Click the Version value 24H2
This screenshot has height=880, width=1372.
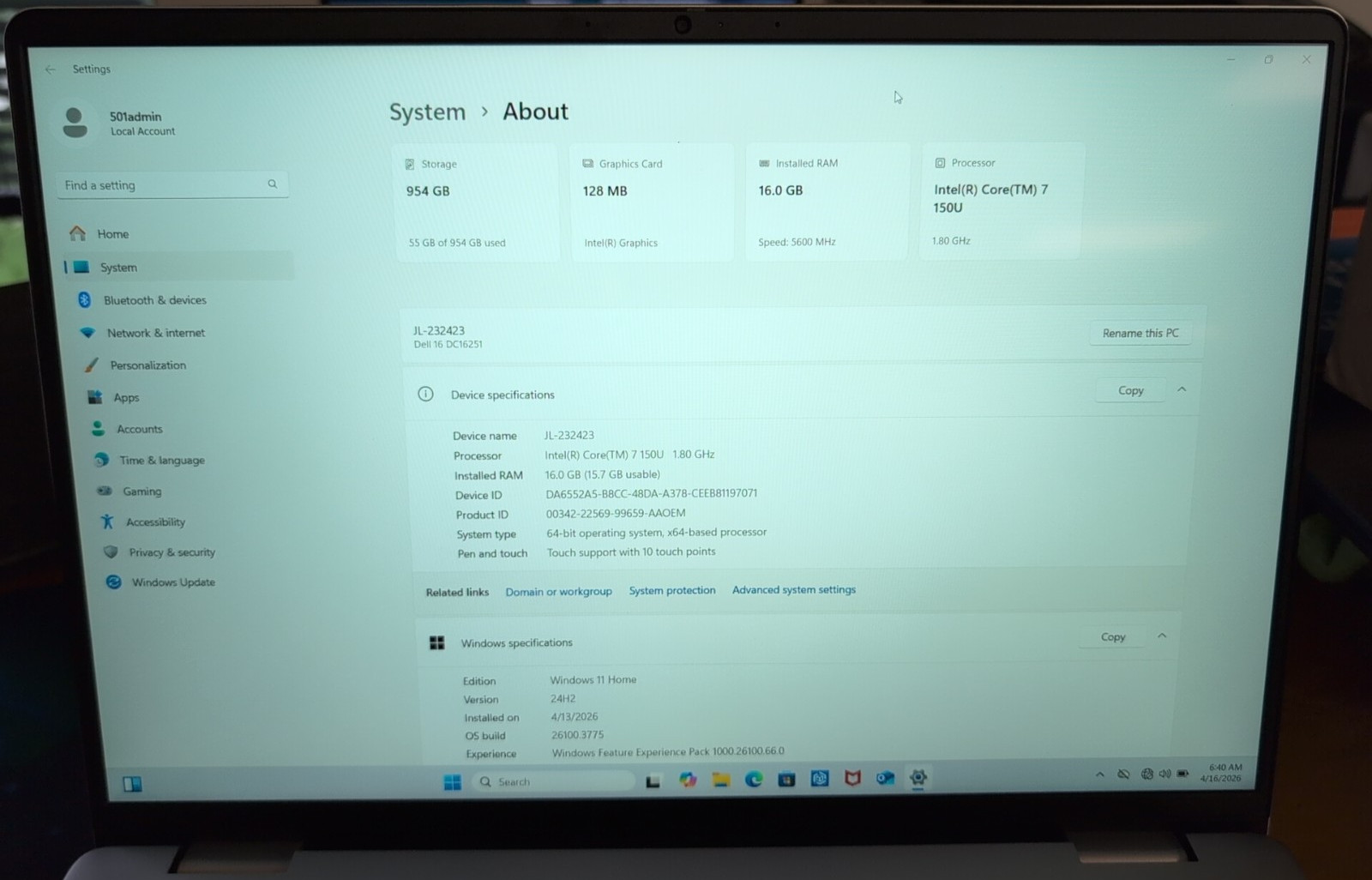(x=563, y=698)
